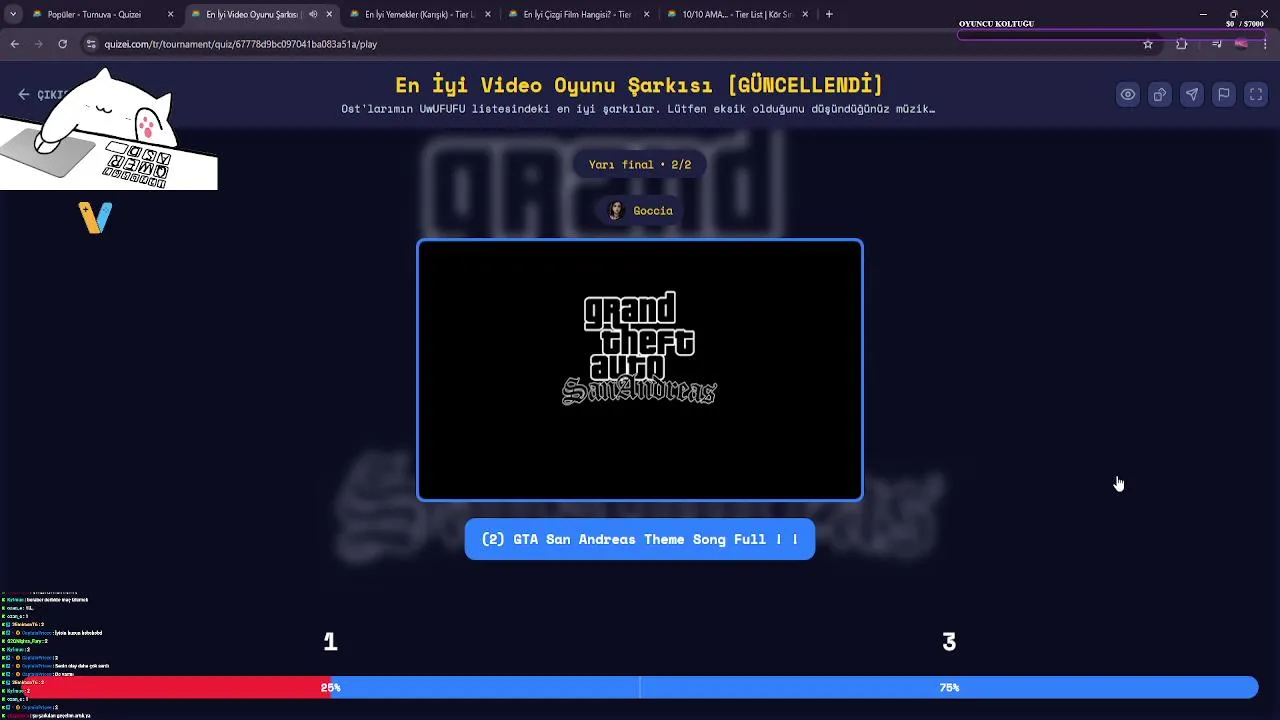
Task: Open the browser extensions puzzle icon
Action: (x=1182, y=44)
